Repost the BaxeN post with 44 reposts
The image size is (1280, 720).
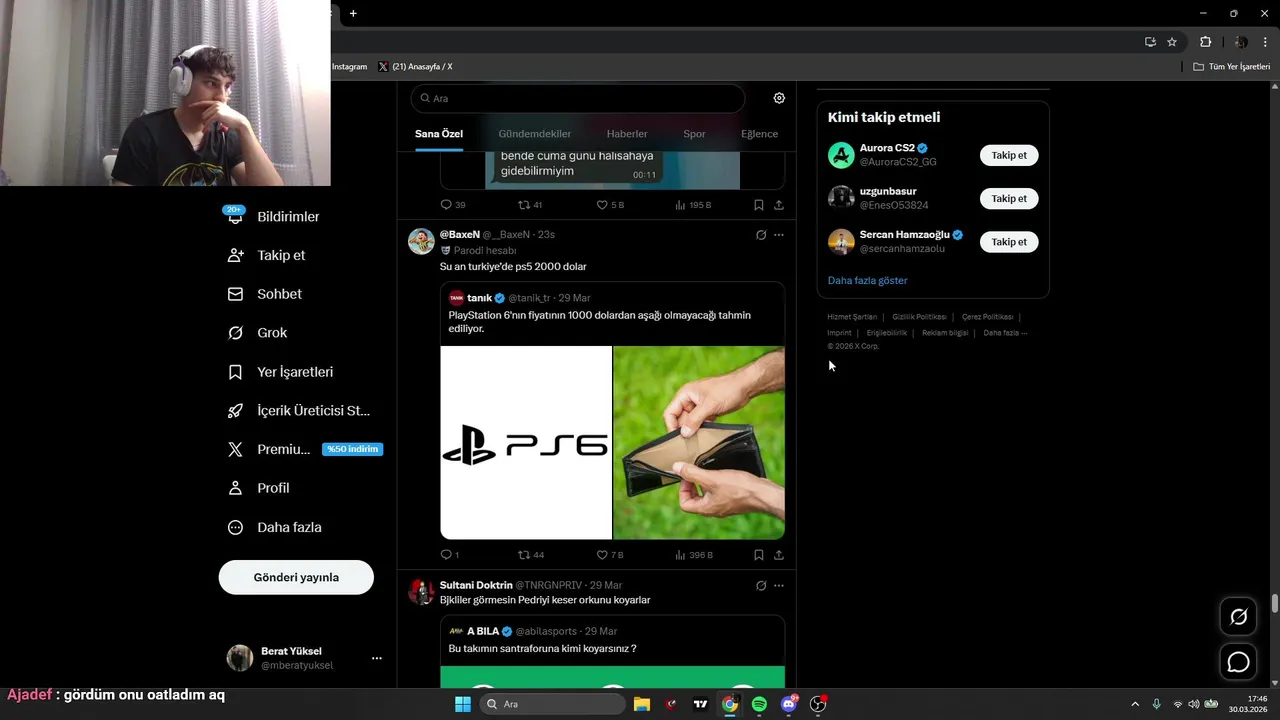click(531, 555)
